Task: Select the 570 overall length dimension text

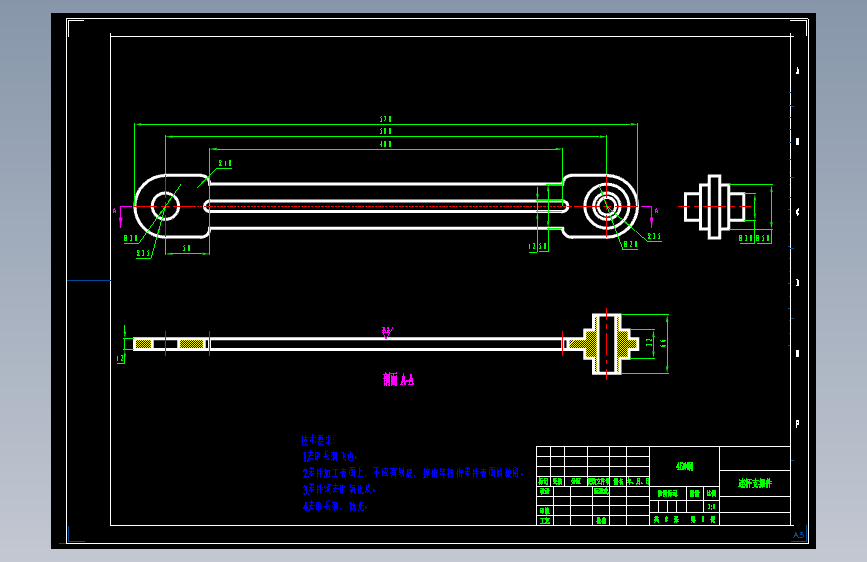Action: (385, 119)
